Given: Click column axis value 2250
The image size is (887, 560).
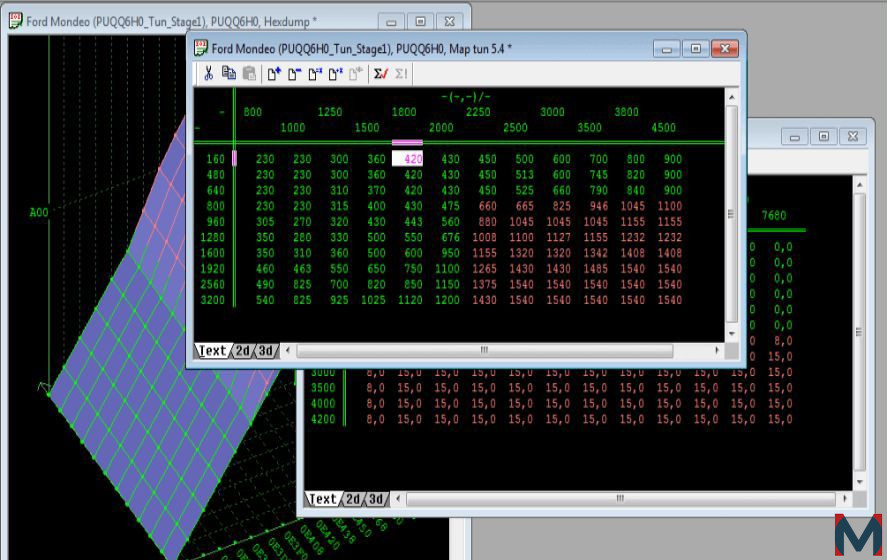Looking at the screenshot, I should (478, 112).
